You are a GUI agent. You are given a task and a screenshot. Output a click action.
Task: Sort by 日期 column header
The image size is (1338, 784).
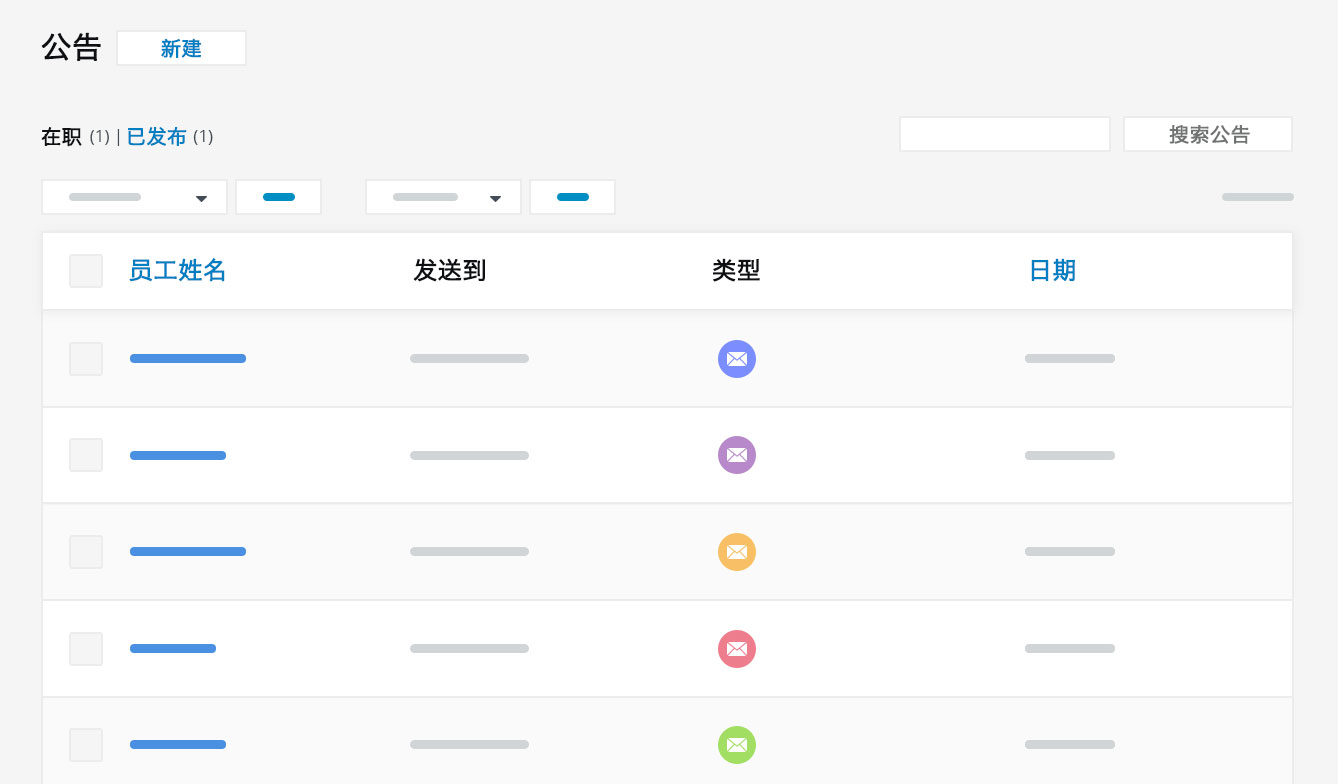pos(1052,271)
